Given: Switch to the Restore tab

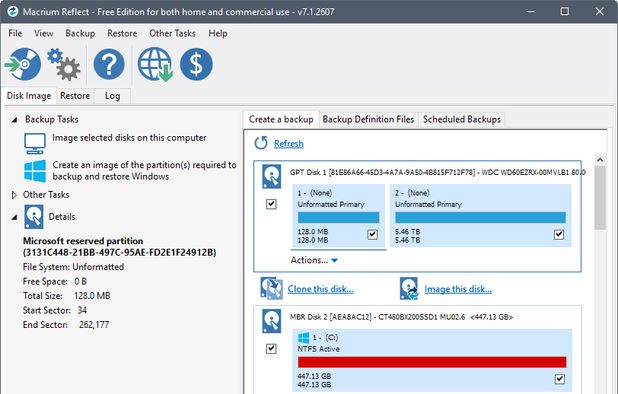Looking at the screenshot, I should coord(75,96).
